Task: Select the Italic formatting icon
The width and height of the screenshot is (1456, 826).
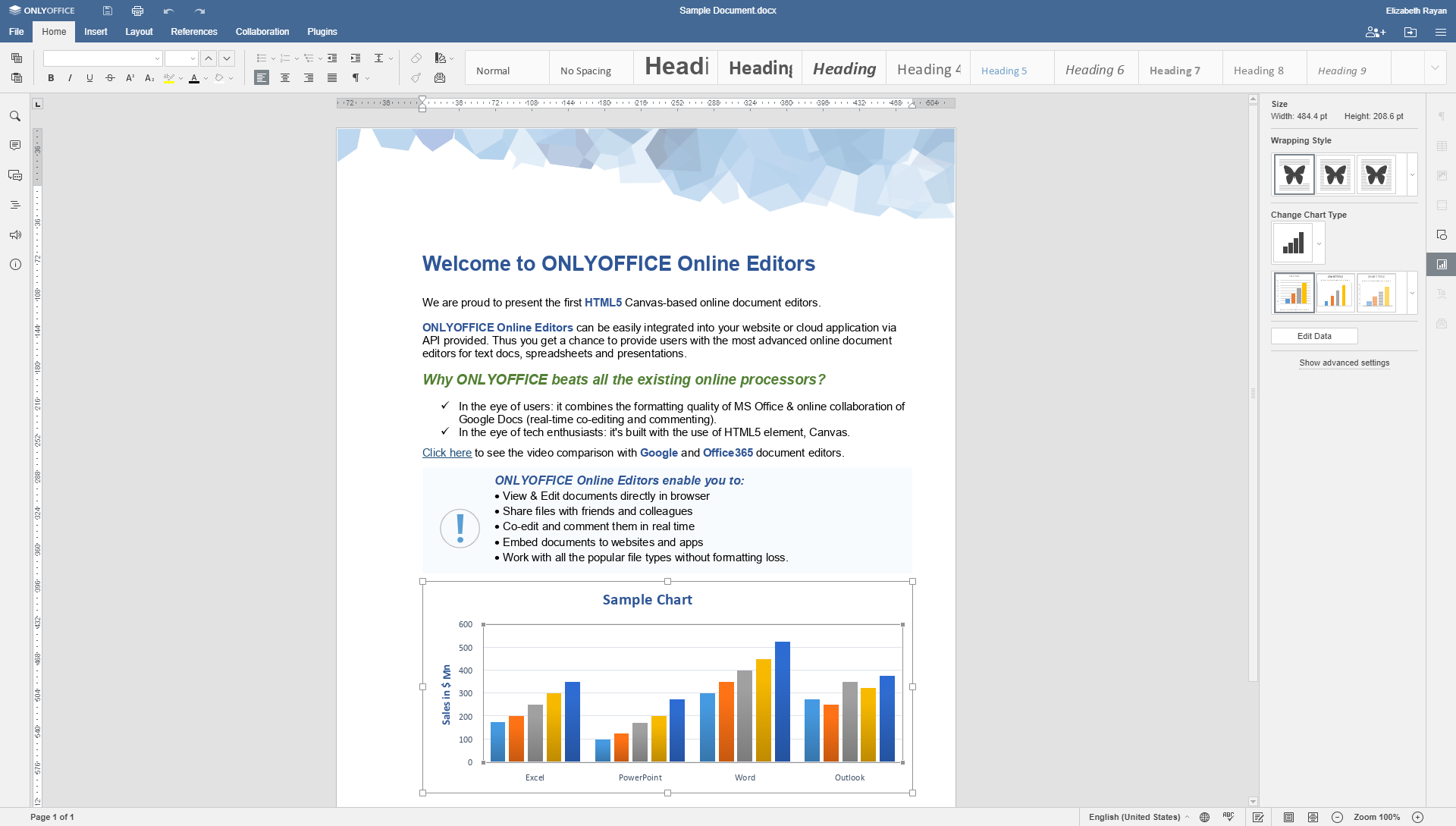Action: (68, 79)
